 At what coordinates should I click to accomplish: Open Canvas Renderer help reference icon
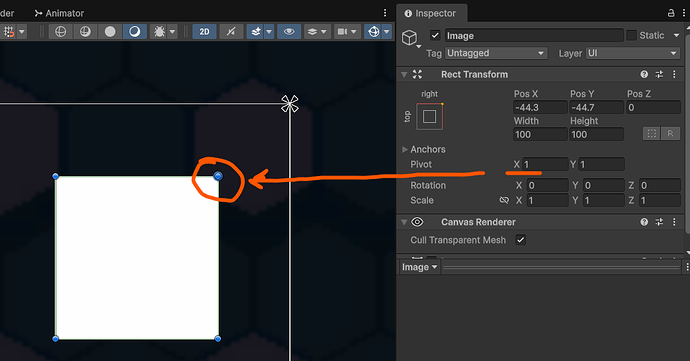[644, 222]
